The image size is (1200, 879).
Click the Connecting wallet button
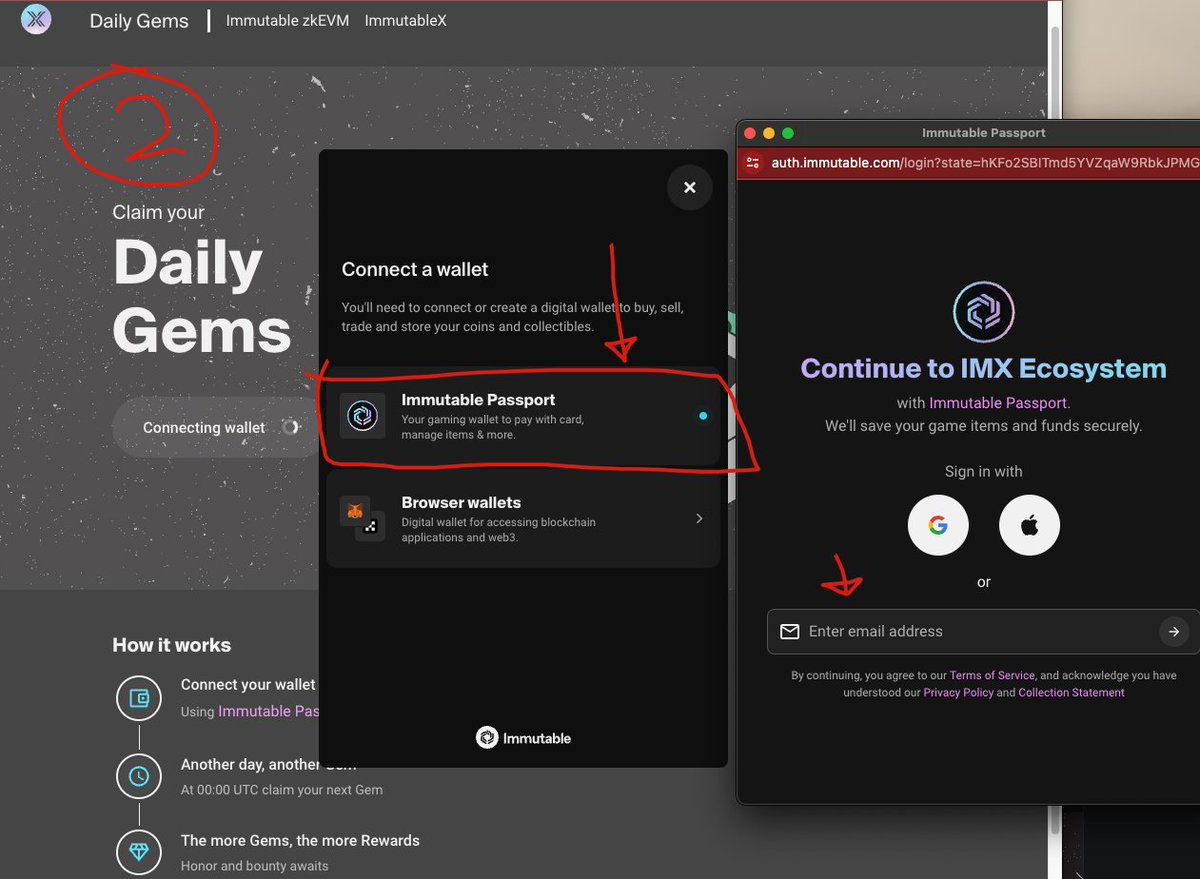point(210,427)
